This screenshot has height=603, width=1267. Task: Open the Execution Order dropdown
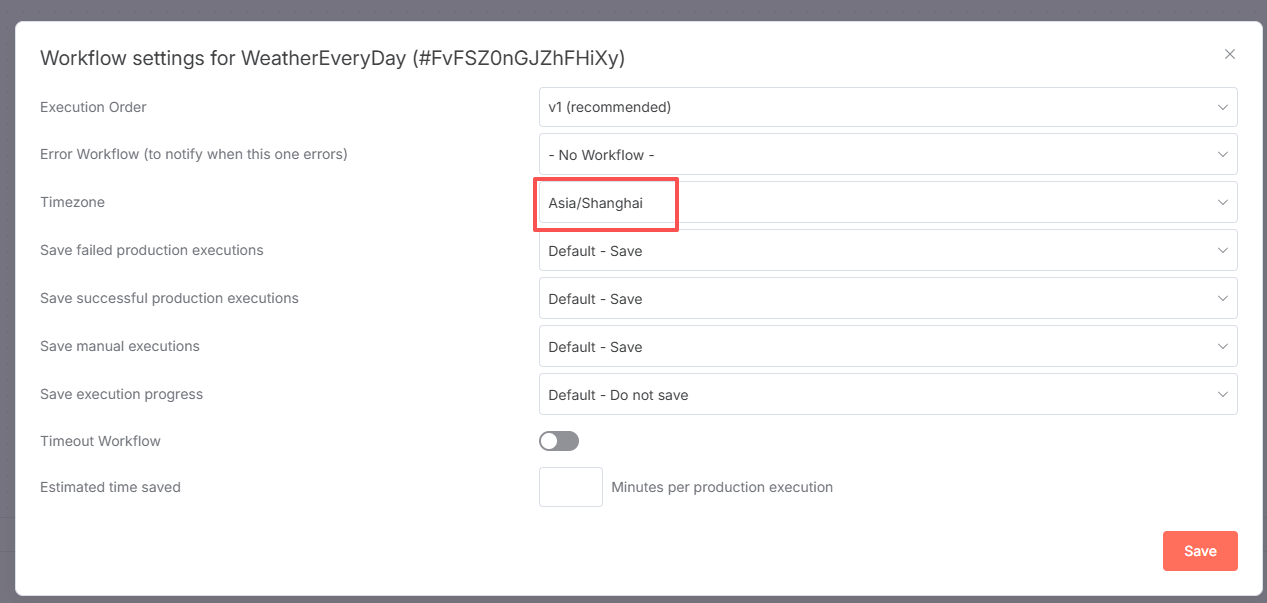point(887,107)
